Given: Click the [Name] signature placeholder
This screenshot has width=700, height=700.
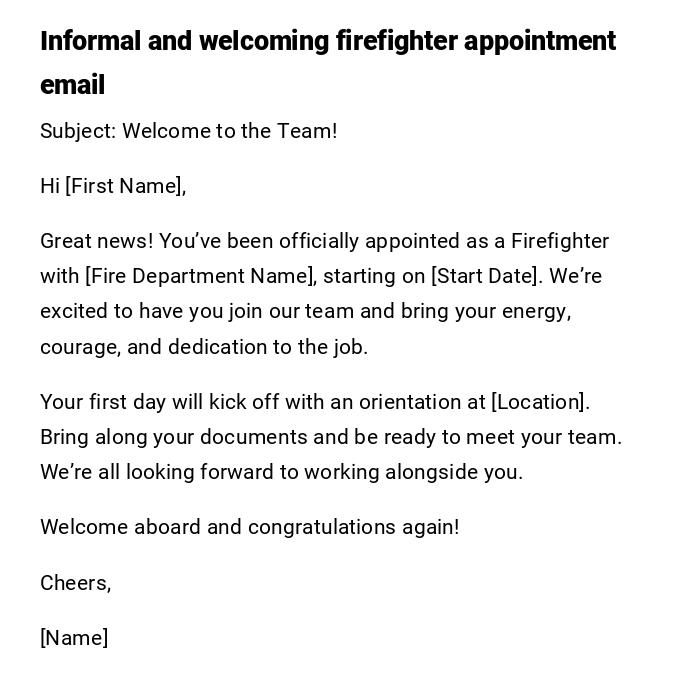Looking at the screenshot, I should pyautogui.click(x=74, y=638).
